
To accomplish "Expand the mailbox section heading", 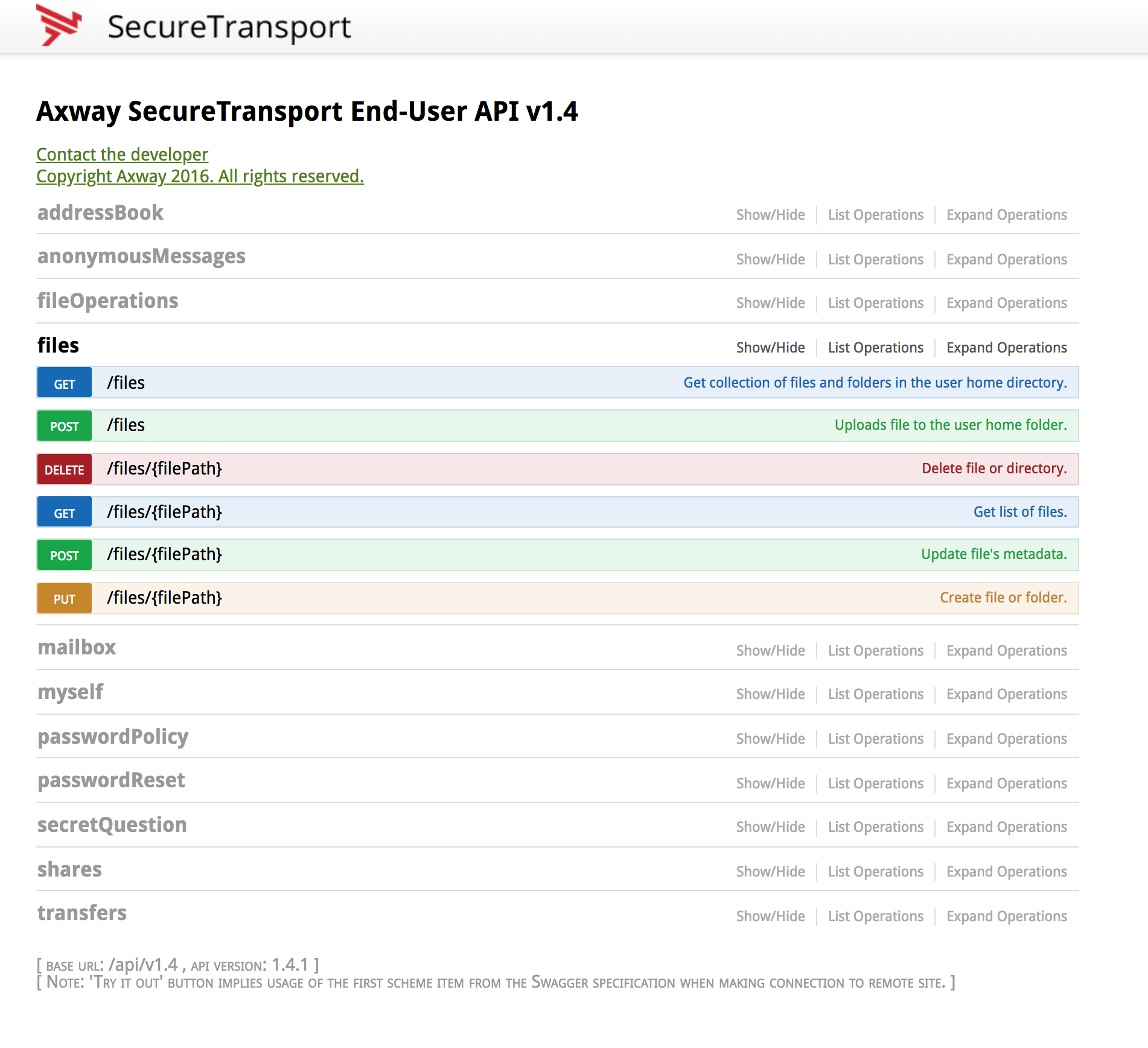I will pyautogui.click(x=77, y=647).
